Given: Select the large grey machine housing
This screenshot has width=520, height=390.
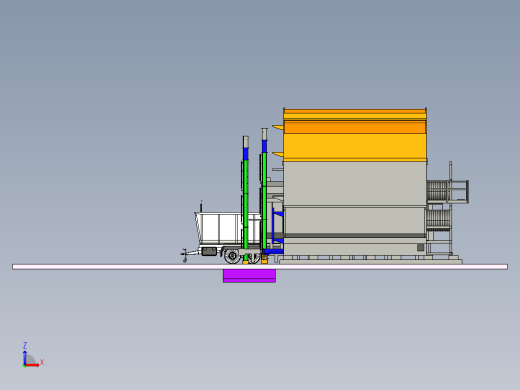Looking at the screenshot, I should (355, 208).
